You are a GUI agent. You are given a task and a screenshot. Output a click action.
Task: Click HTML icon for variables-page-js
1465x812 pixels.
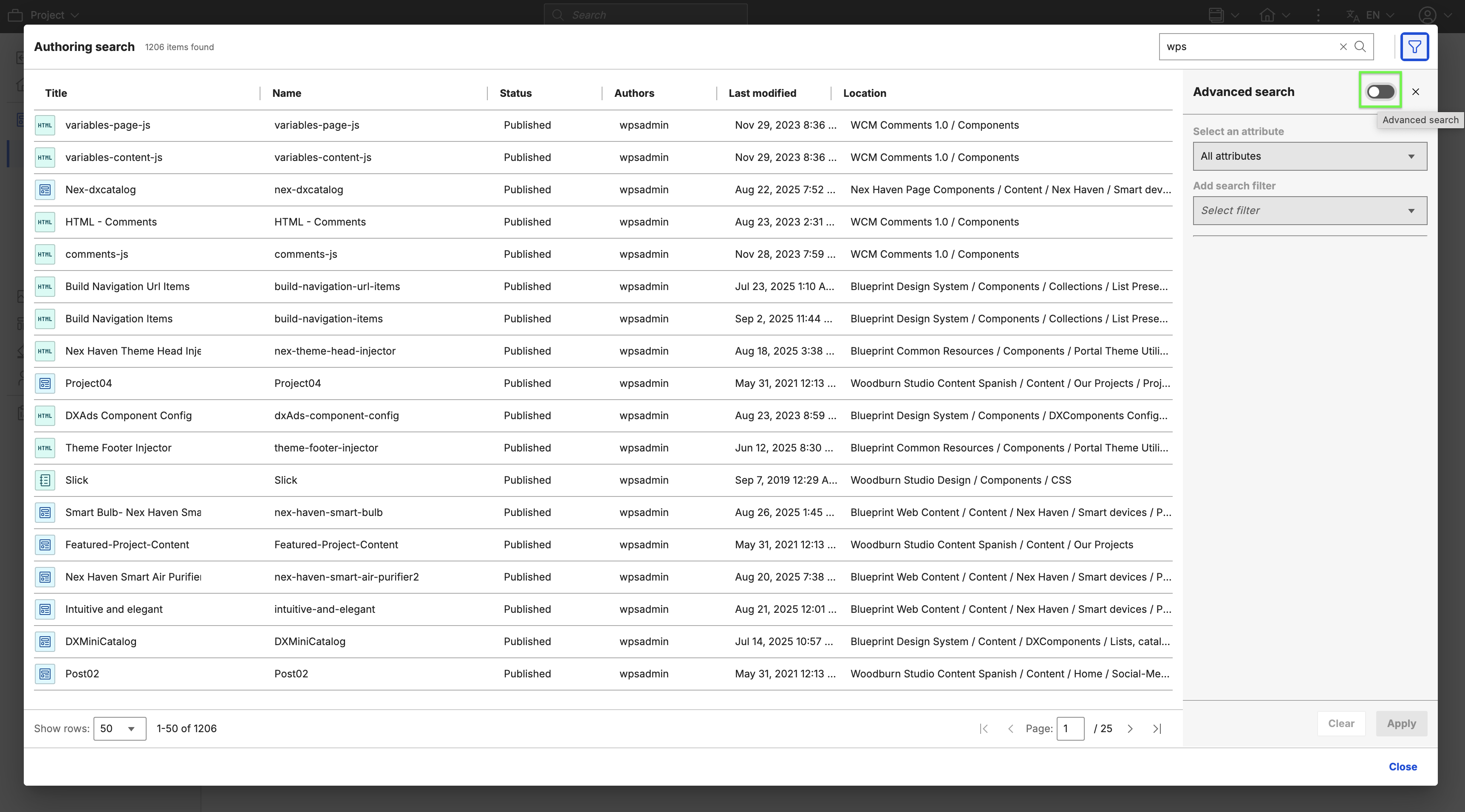coord(45,125)
